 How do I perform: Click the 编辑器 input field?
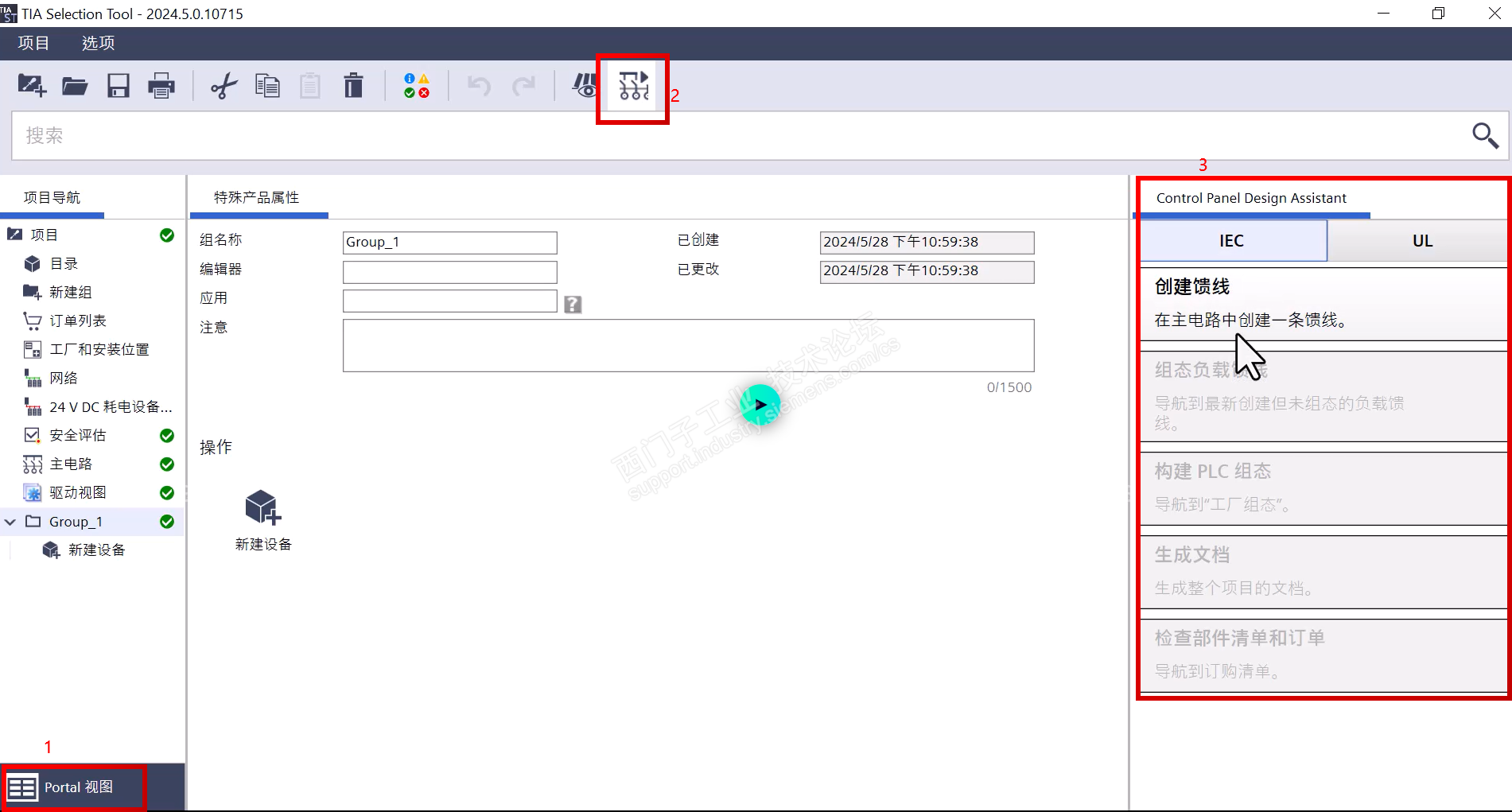pos(450,271)
